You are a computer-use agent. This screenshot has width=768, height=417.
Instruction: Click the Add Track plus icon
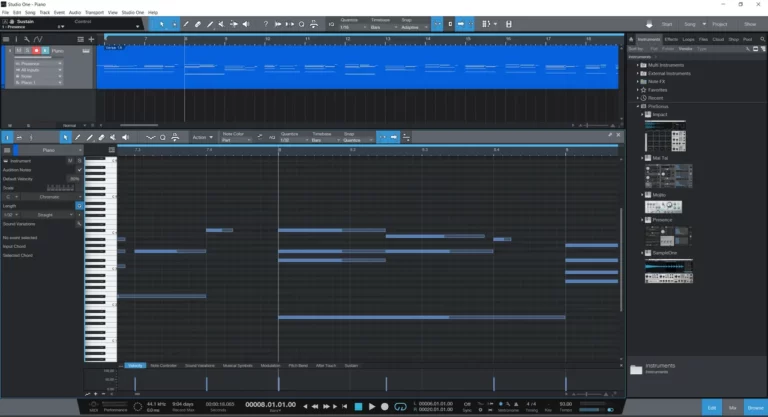(91, 39)
